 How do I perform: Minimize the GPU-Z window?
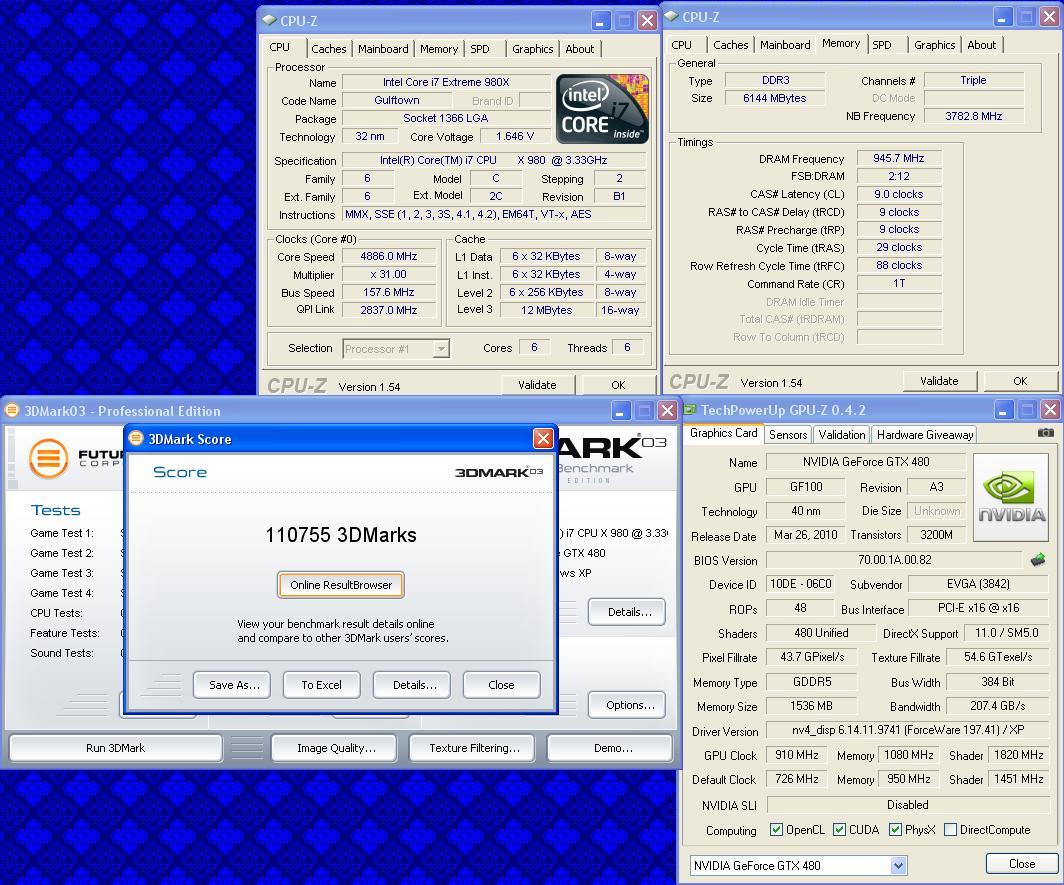tap(1004, 409)
